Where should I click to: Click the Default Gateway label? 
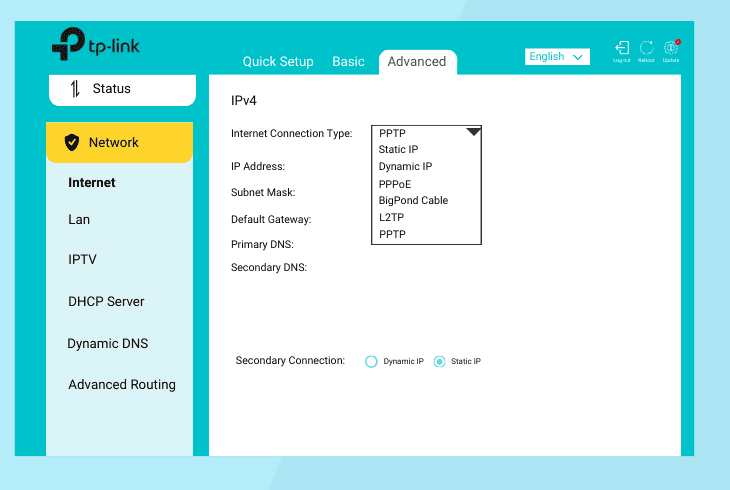[x=271, y=219]
